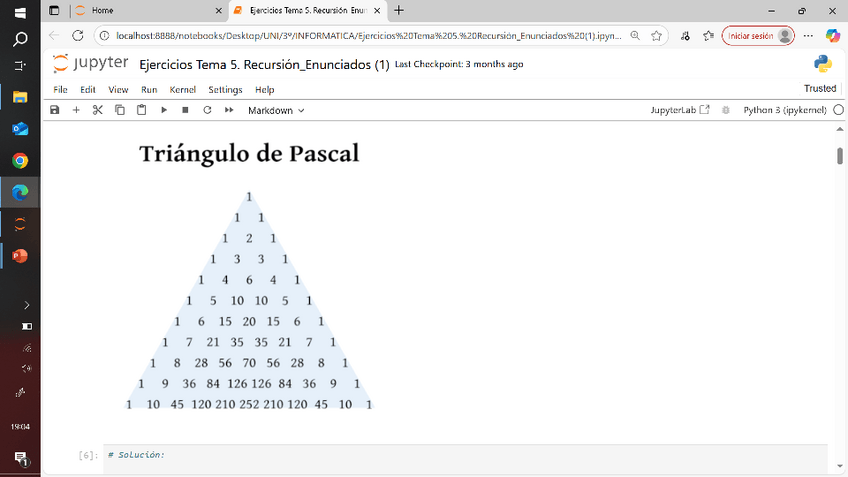Open the Settings menu
The image size is (848, 477).
click(226, 90)
